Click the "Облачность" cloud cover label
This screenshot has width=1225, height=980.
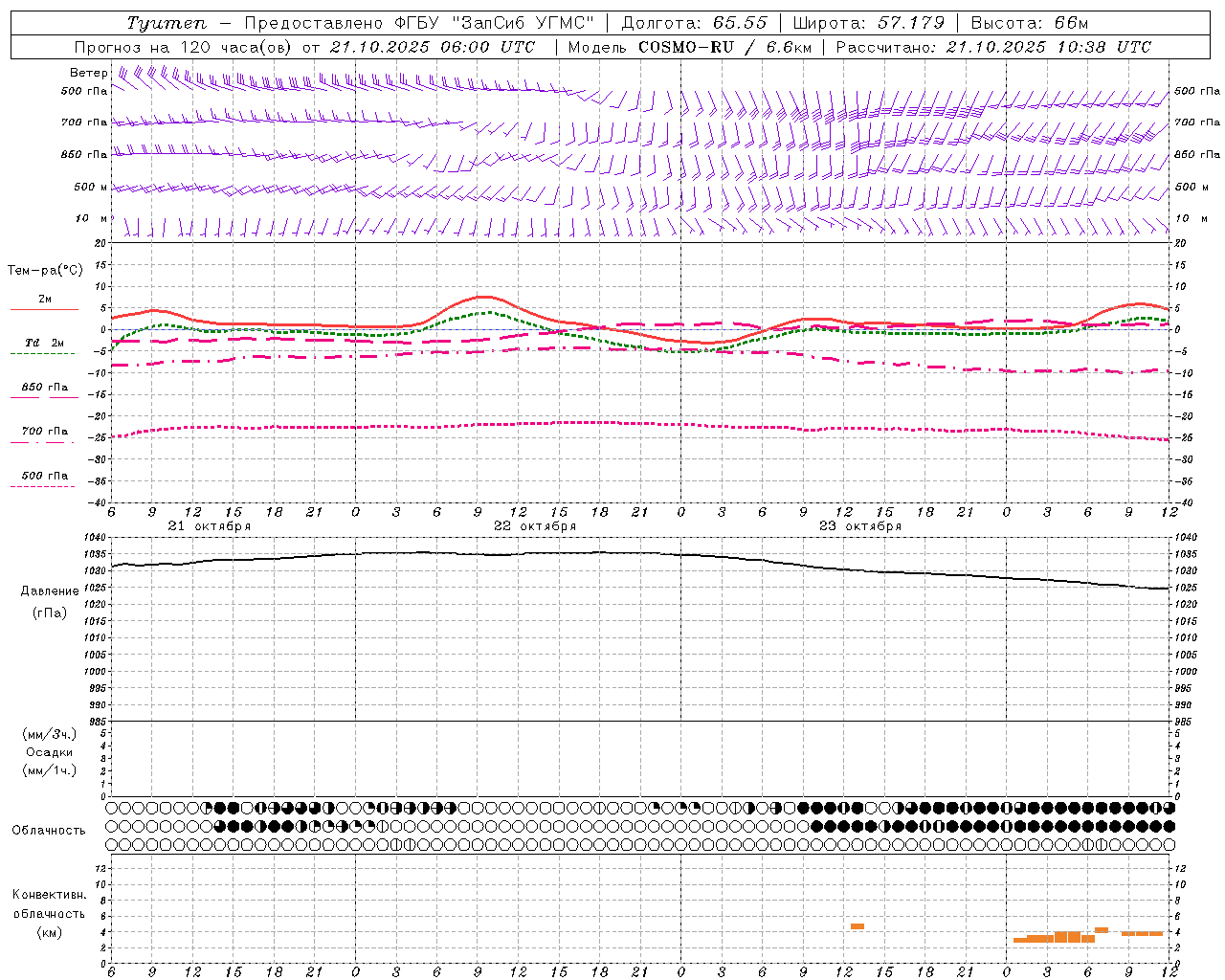[x=49, y=831]
